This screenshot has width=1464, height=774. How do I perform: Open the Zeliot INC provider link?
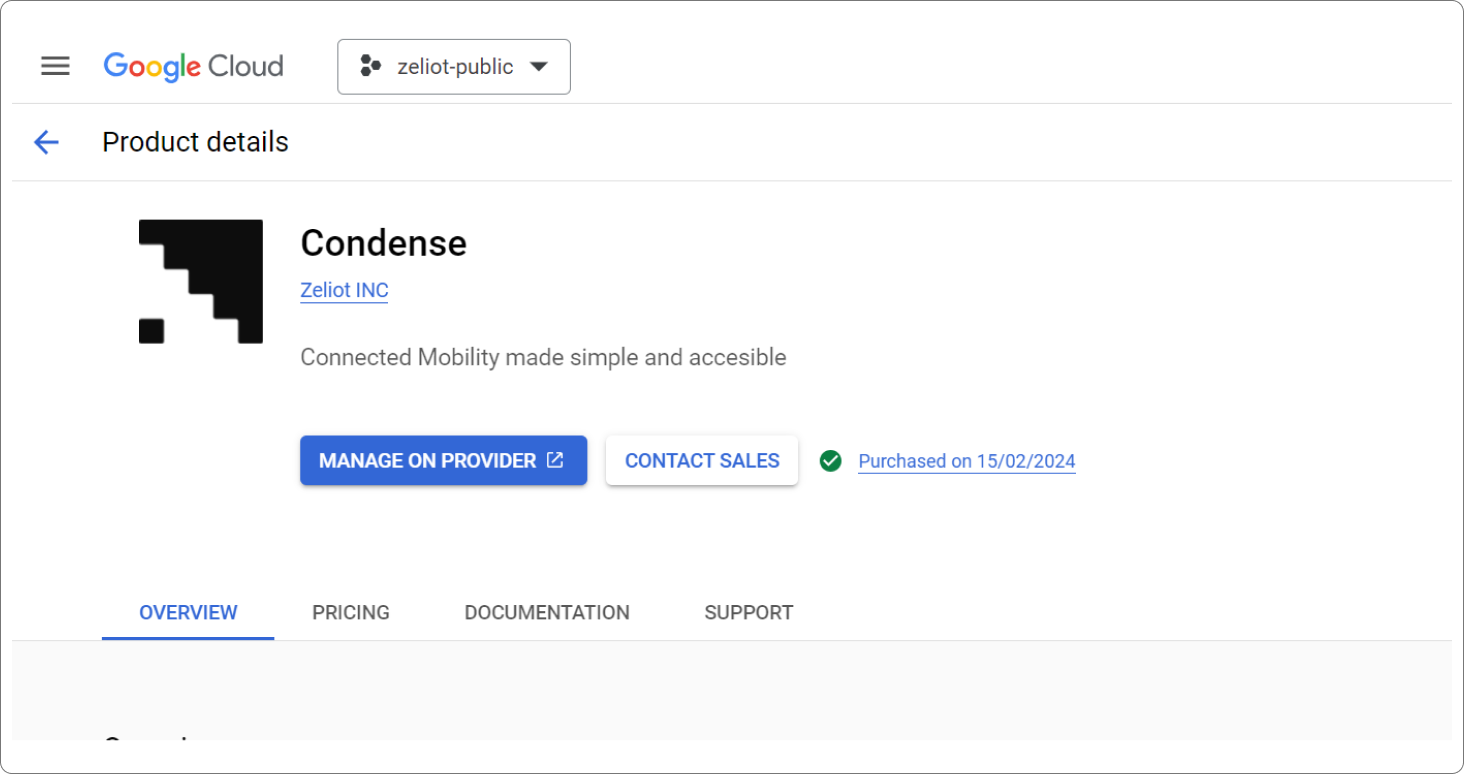pyautogui.click(x=344, y=290)
